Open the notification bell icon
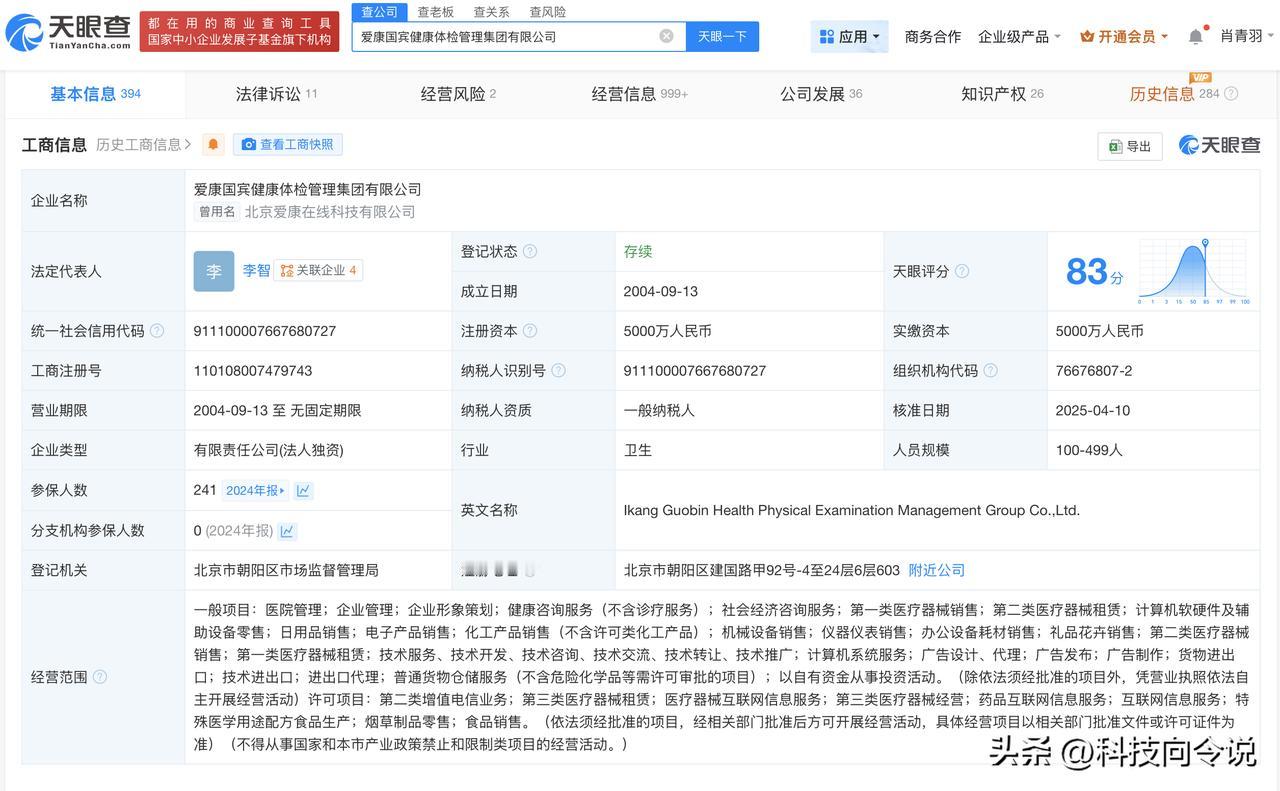The width and height of the screenshot is (1280, 791). (x=1195, y=36)
